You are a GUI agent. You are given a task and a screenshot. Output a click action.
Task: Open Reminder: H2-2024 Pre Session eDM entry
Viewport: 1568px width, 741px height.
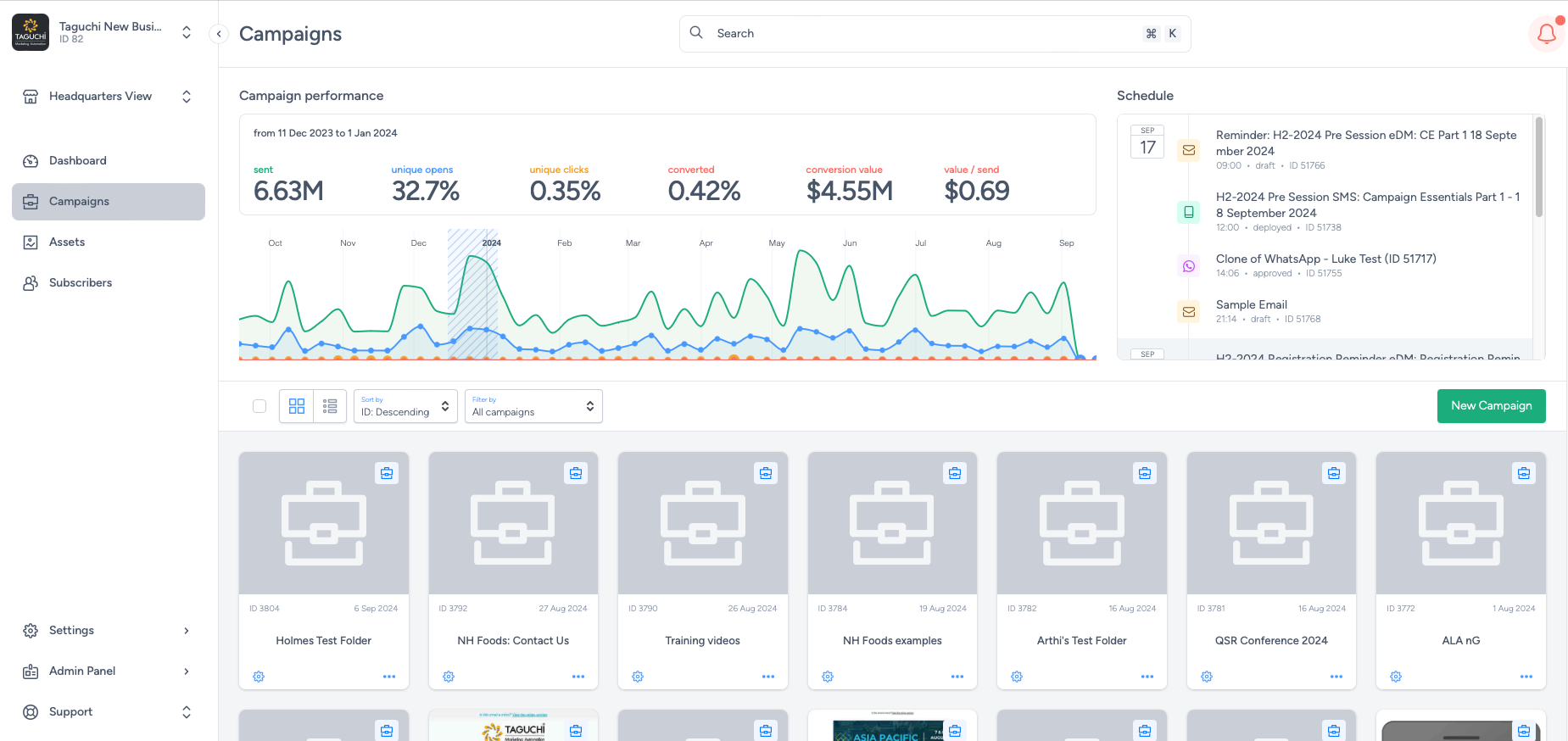click(1366, 143)
